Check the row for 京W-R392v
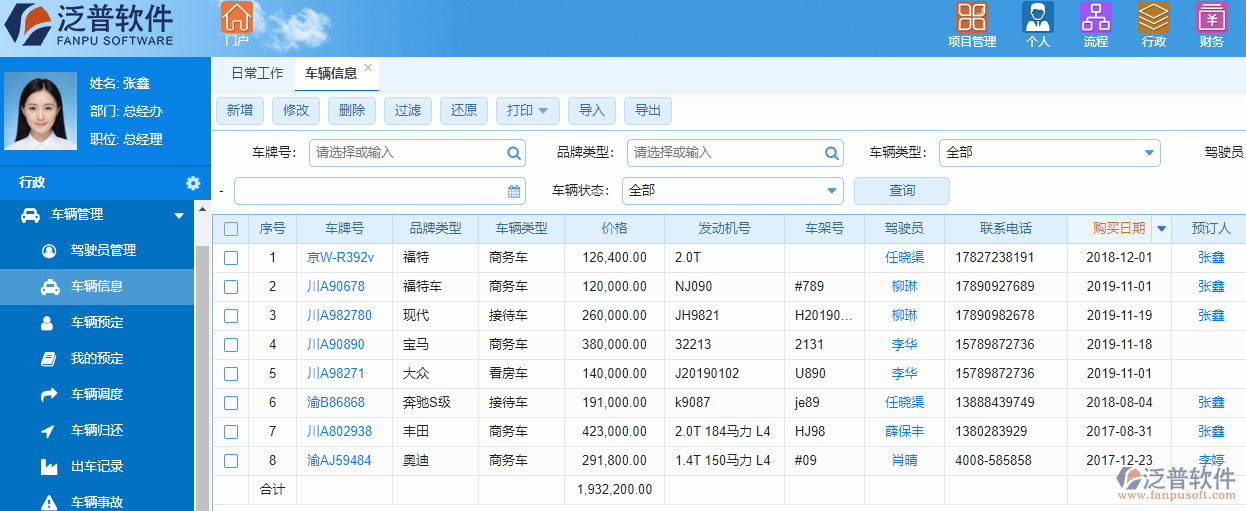This screenshot has width=1246, height=511. pos(231,258)
